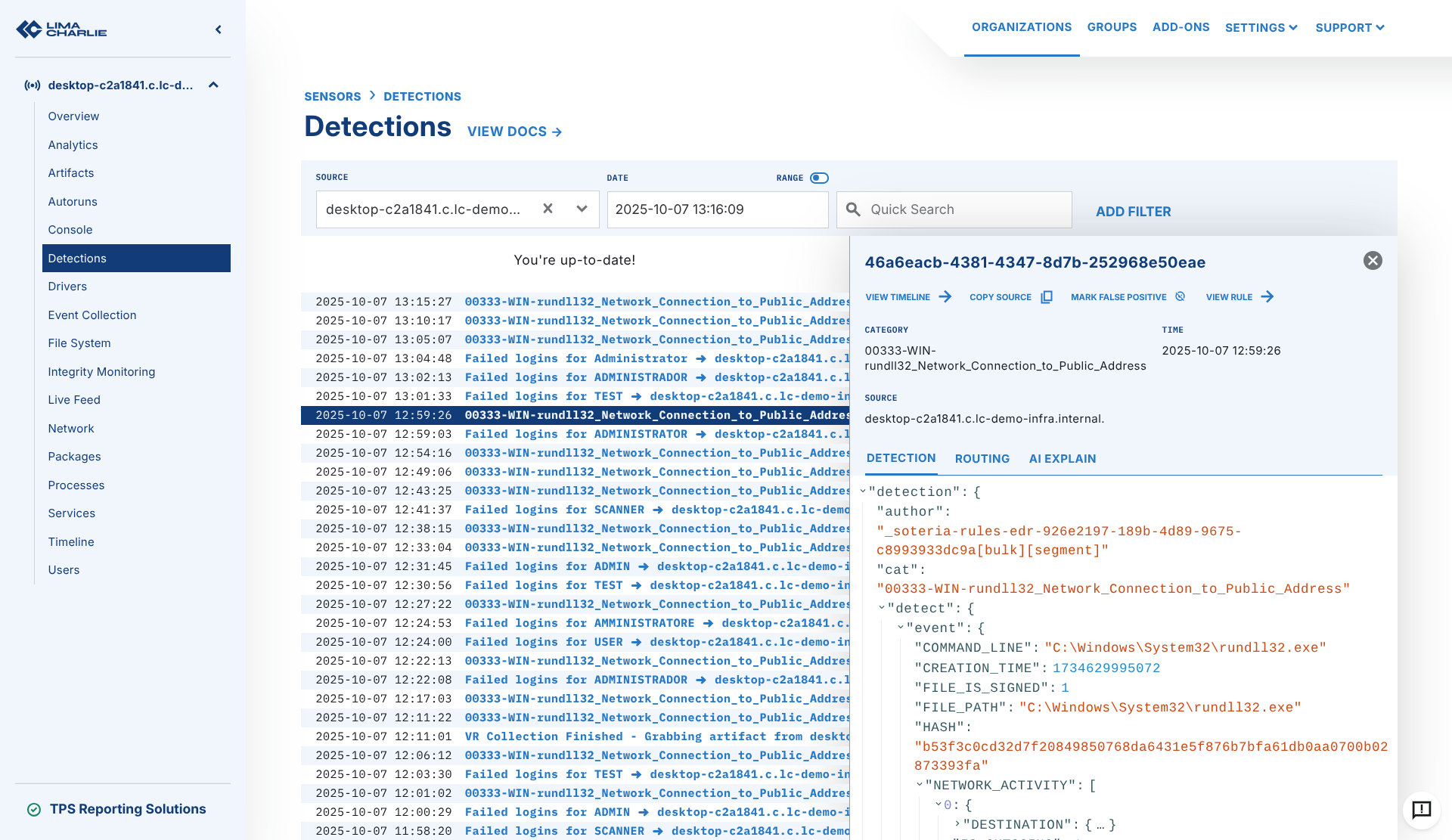1452x840 pixels.
Task: Click the View Timeline arrow
Action: [x=945, y=296]
